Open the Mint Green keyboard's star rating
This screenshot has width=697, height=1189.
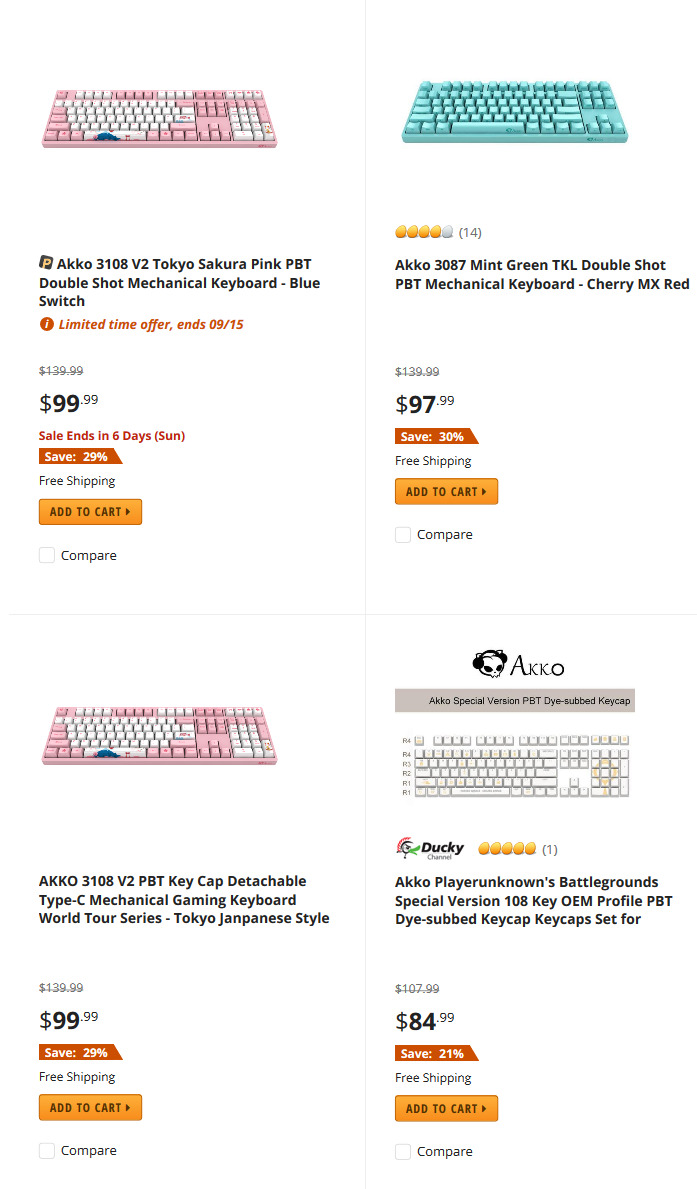click(424, 232)
